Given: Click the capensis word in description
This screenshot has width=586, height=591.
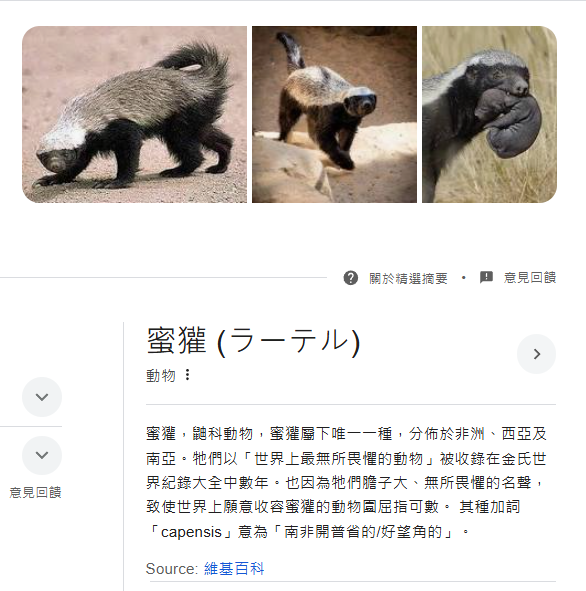Looking at the screenshot, I should pos(191,532).
